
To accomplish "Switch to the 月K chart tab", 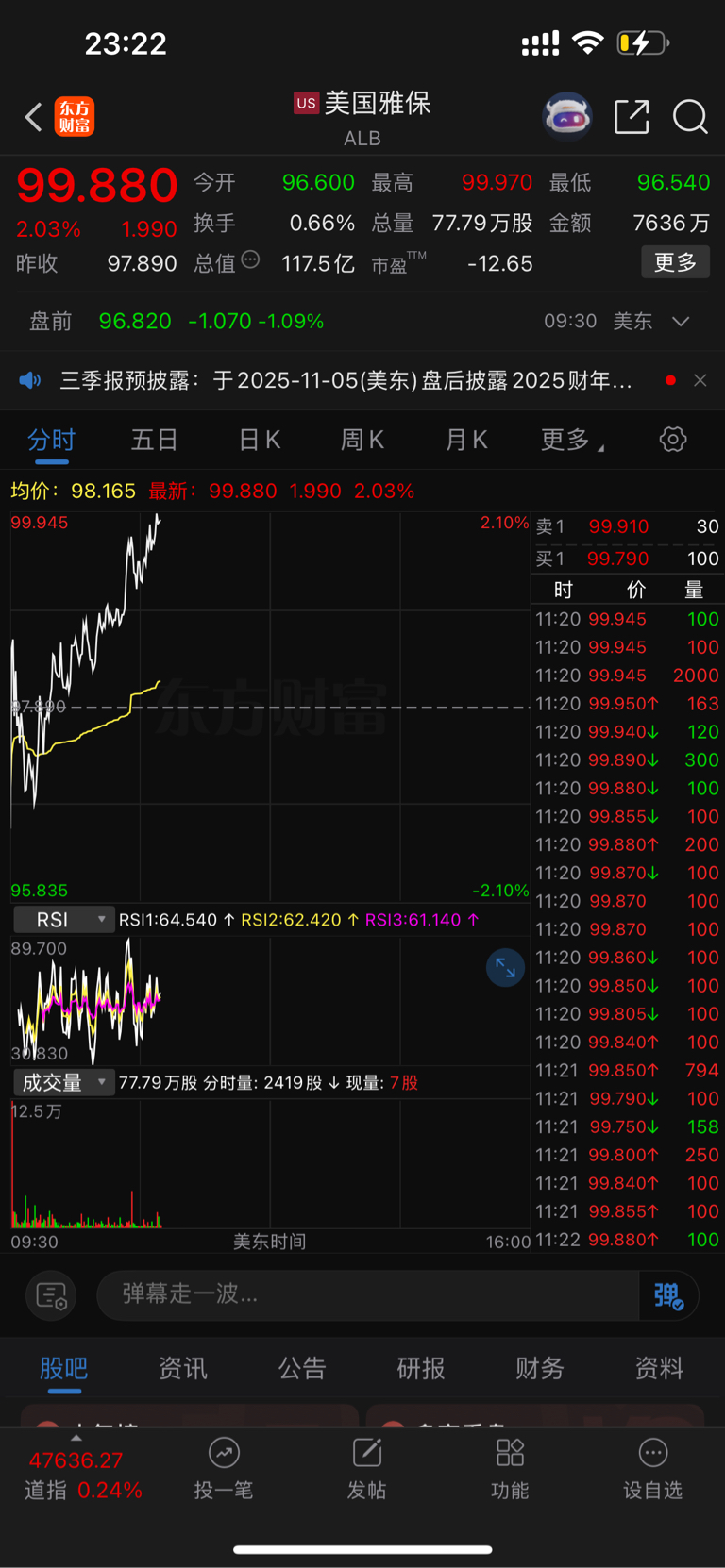I will [x=466, y=440].
